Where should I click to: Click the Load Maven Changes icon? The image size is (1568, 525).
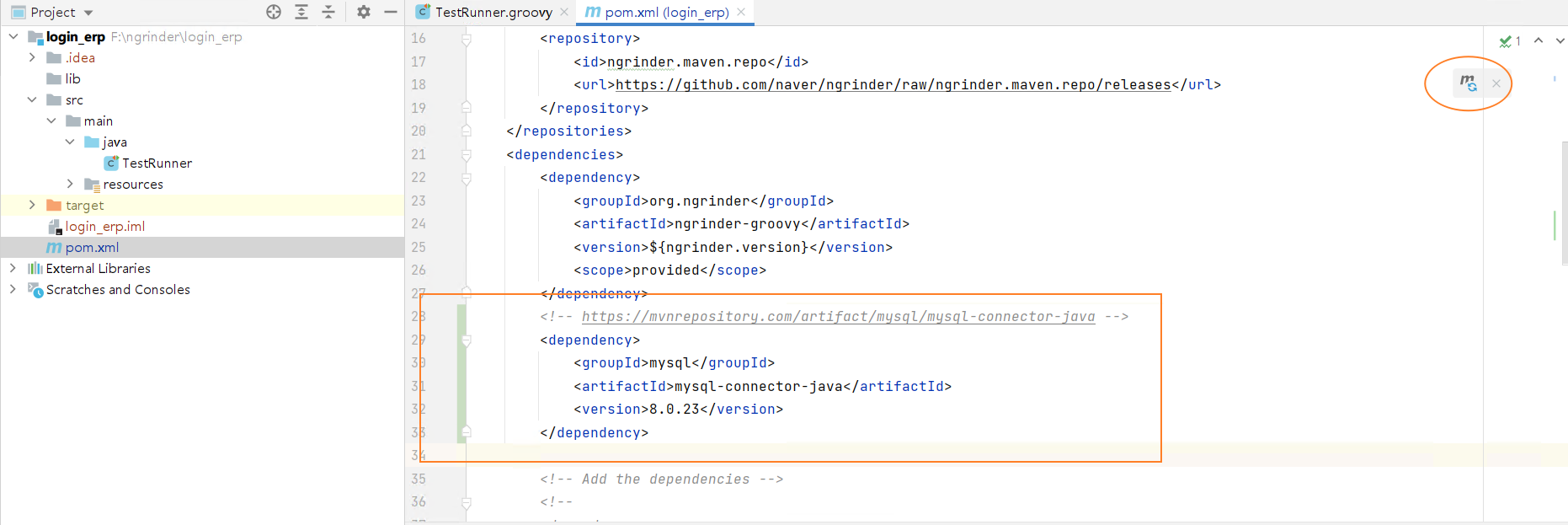1468,83
